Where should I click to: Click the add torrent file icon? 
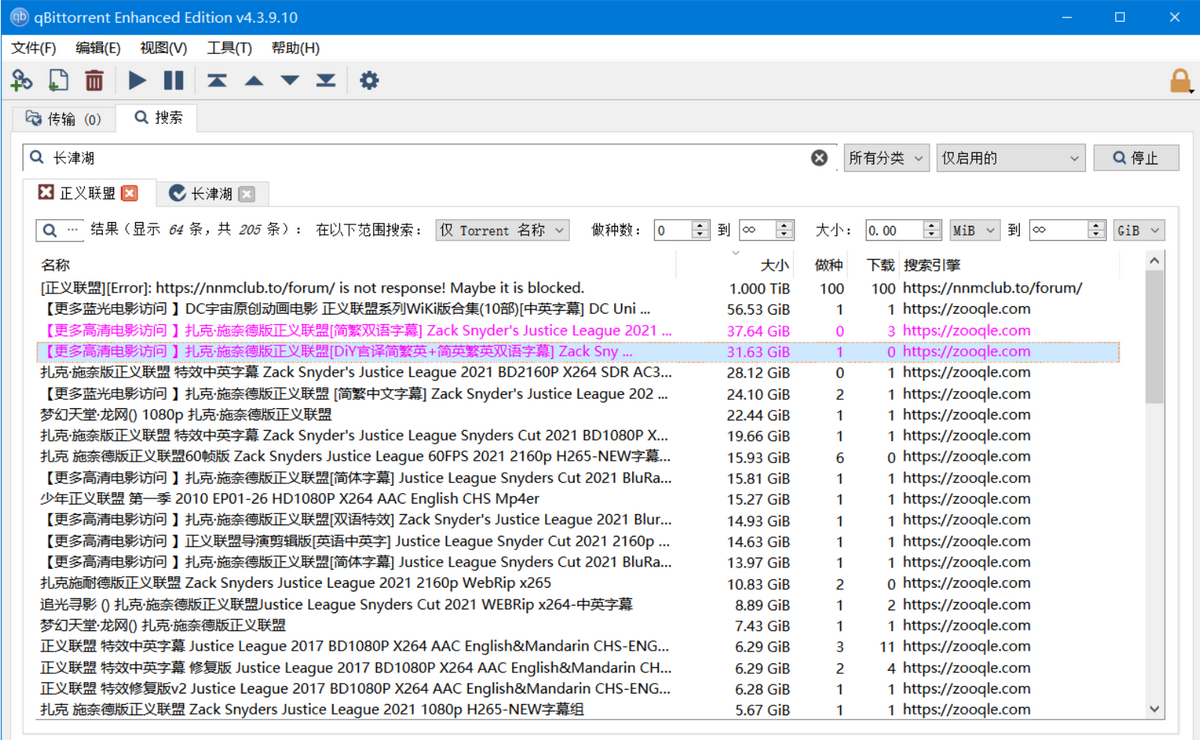point(58,80)
